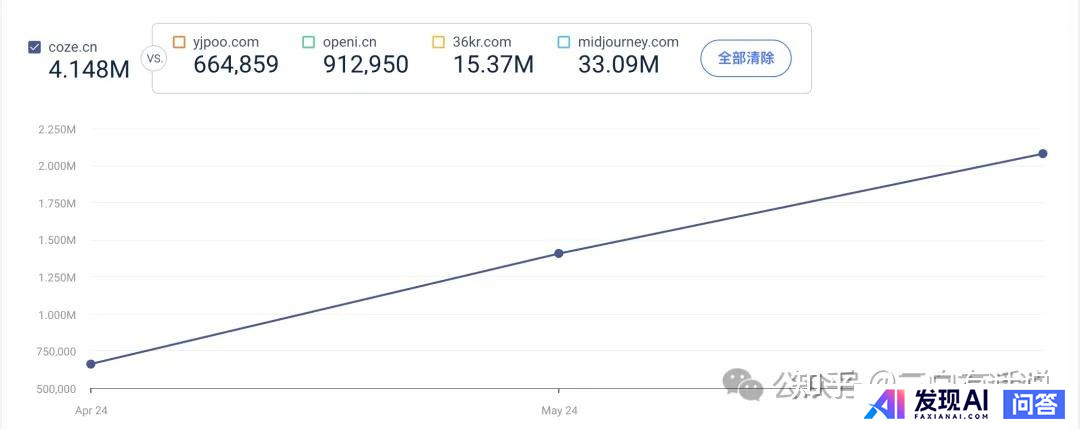Click the Apr 24 x-axis label

(91, 411)
